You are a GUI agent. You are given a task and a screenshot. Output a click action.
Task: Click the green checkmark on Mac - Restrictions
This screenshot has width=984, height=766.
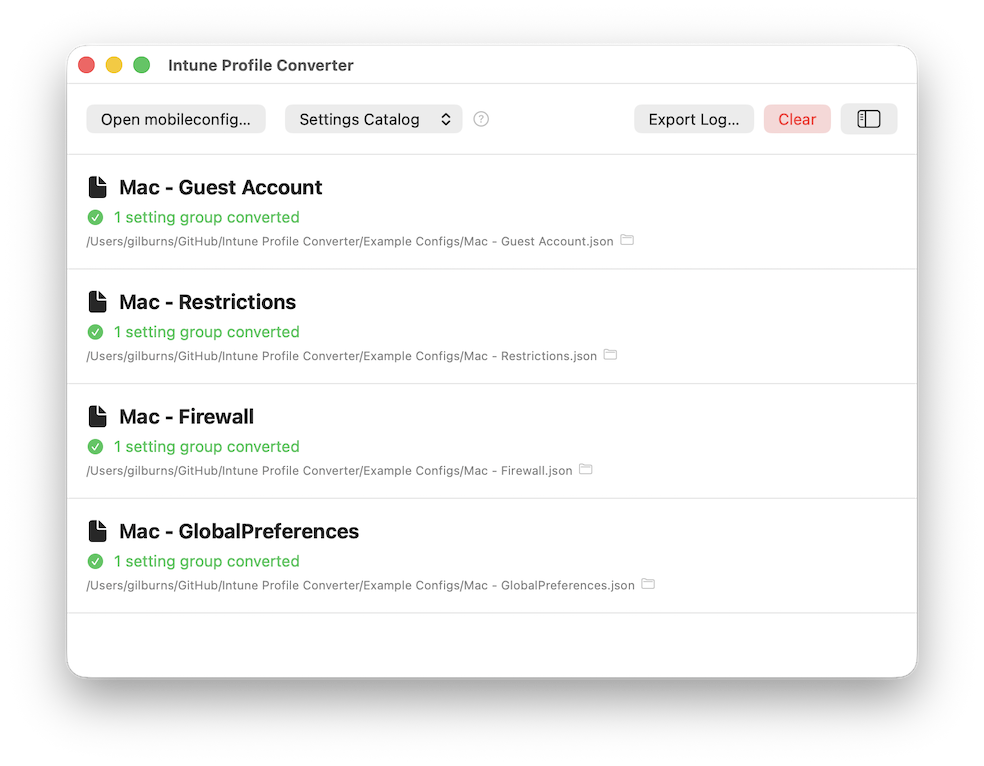click(95, 331)
